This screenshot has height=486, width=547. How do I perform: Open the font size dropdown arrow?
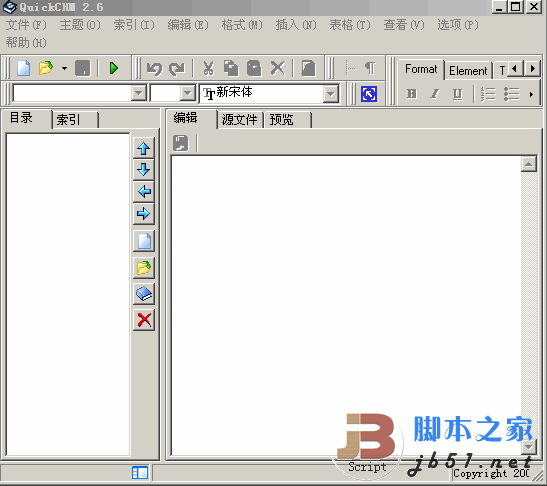[x=188, y=93]
